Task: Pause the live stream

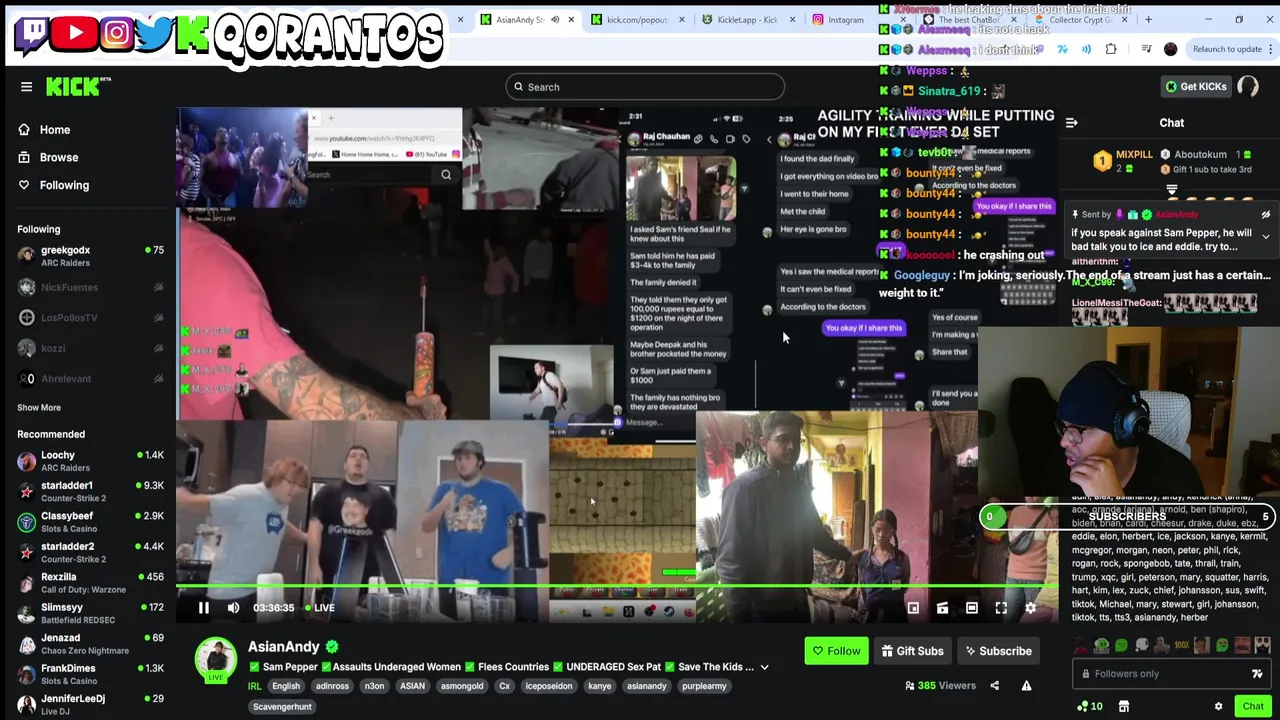Action: [203, 608]
